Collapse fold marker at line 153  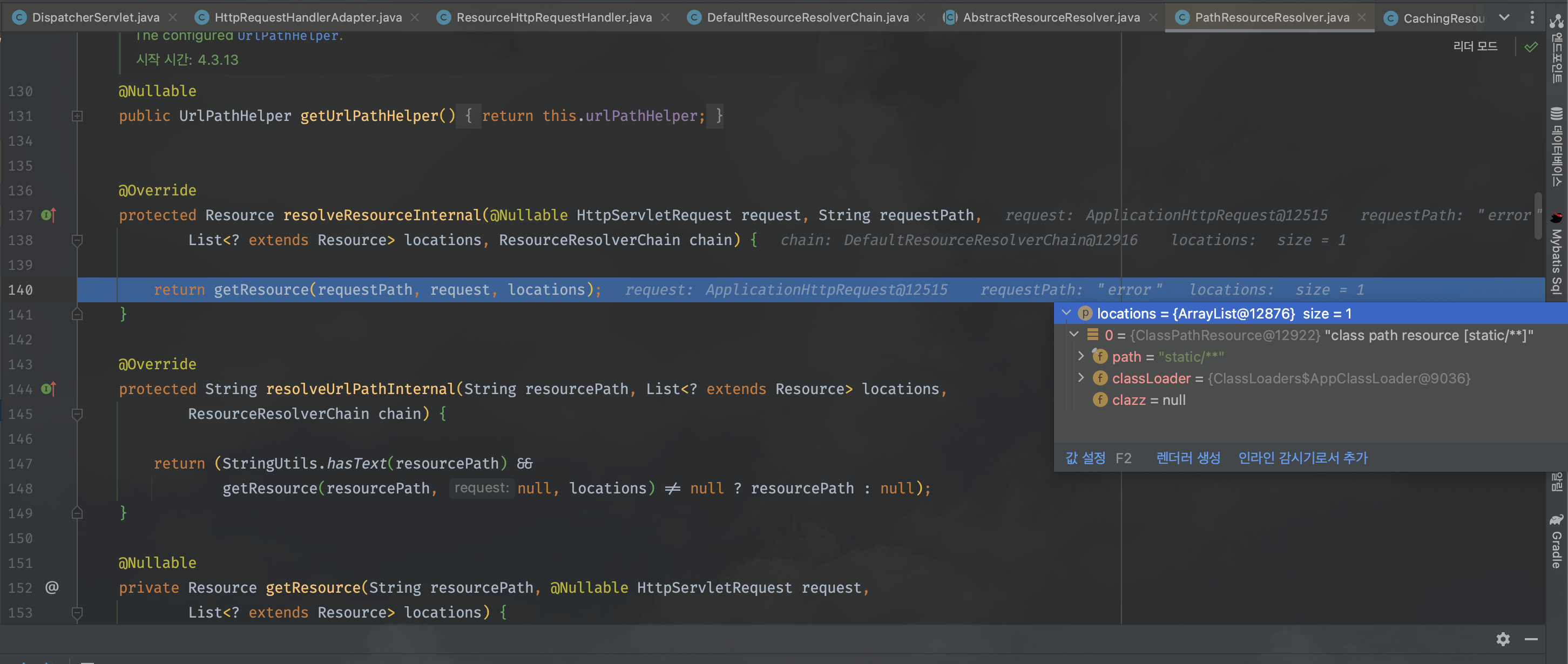tap(77, 612)
